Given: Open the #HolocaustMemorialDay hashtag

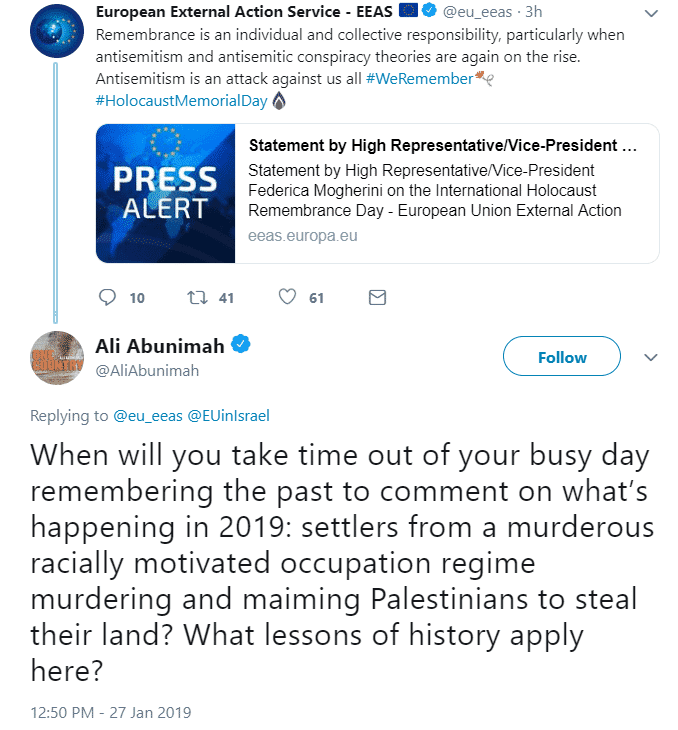Looking at the screenshot, I should point(182,101).
